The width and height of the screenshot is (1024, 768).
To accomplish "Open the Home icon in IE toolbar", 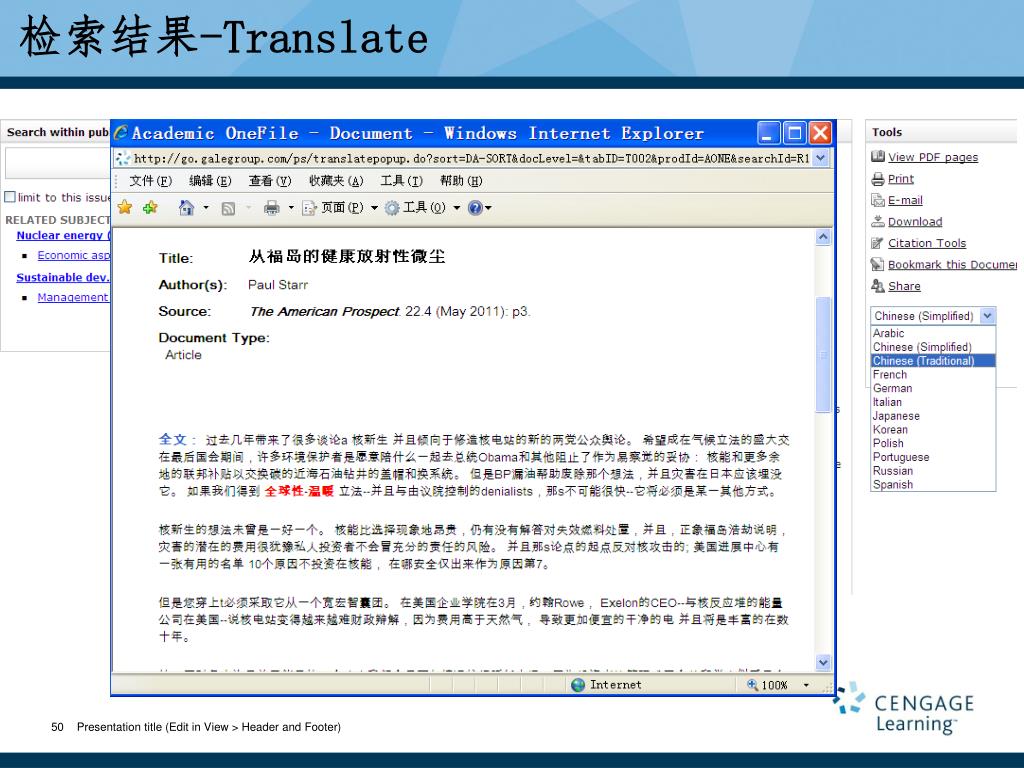I will [x=187, y=208].
